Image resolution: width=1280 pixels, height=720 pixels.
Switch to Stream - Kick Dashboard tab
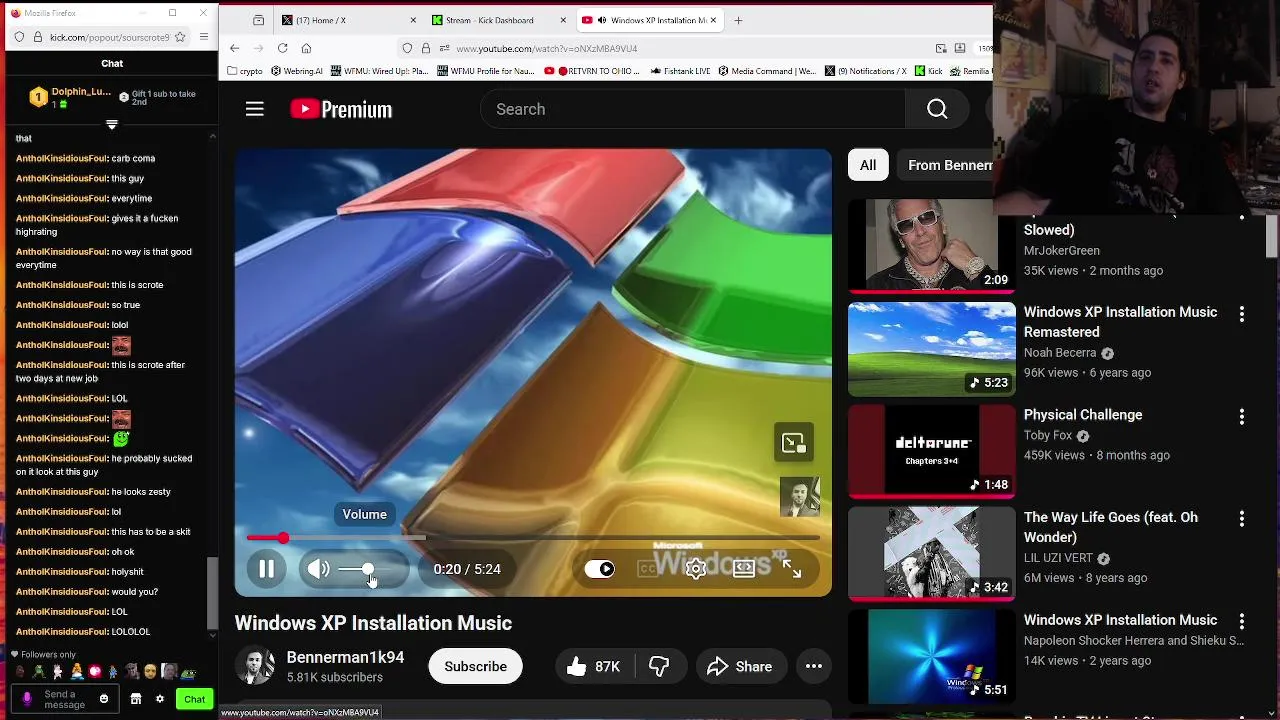pyautogui.click(x=498, y=20)
